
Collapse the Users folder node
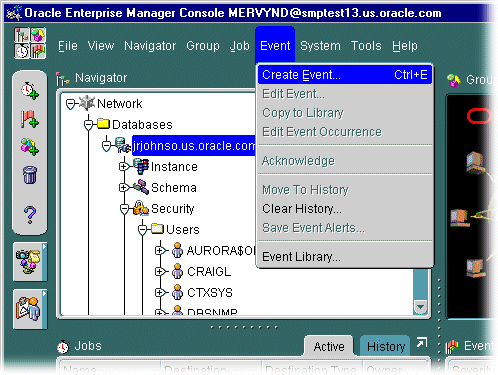pyautogui.click(x=142, y=230)
